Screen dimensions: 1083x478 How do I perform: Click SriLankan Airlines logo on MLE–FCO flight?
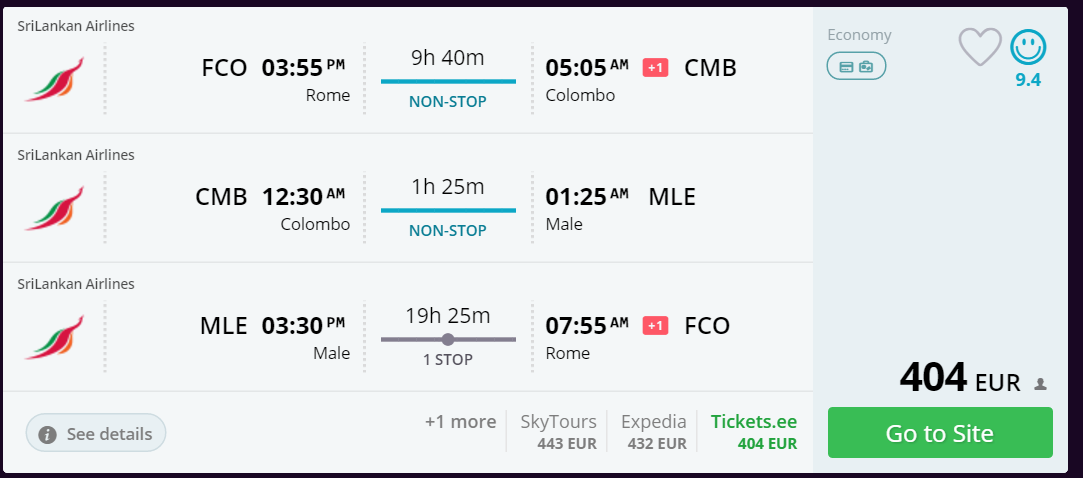click(55, 338)
